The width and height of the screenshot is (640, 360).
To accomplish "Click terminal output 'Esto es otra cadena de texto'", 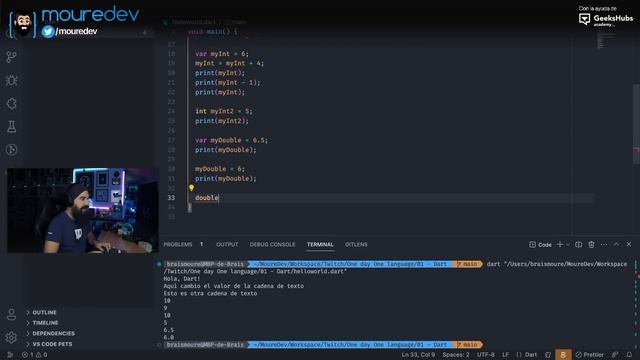I will [210, 293].
